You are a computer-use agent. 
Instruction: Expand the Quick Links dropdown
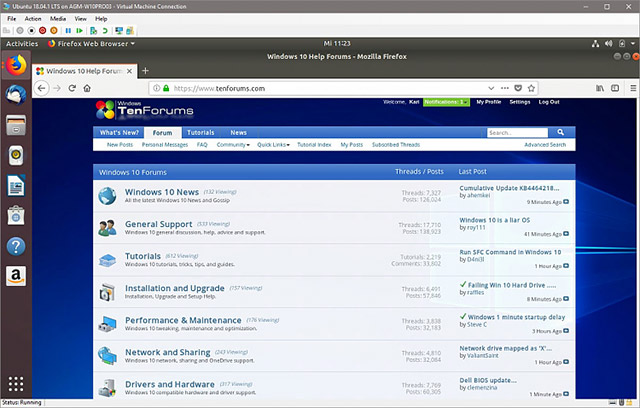273,145
